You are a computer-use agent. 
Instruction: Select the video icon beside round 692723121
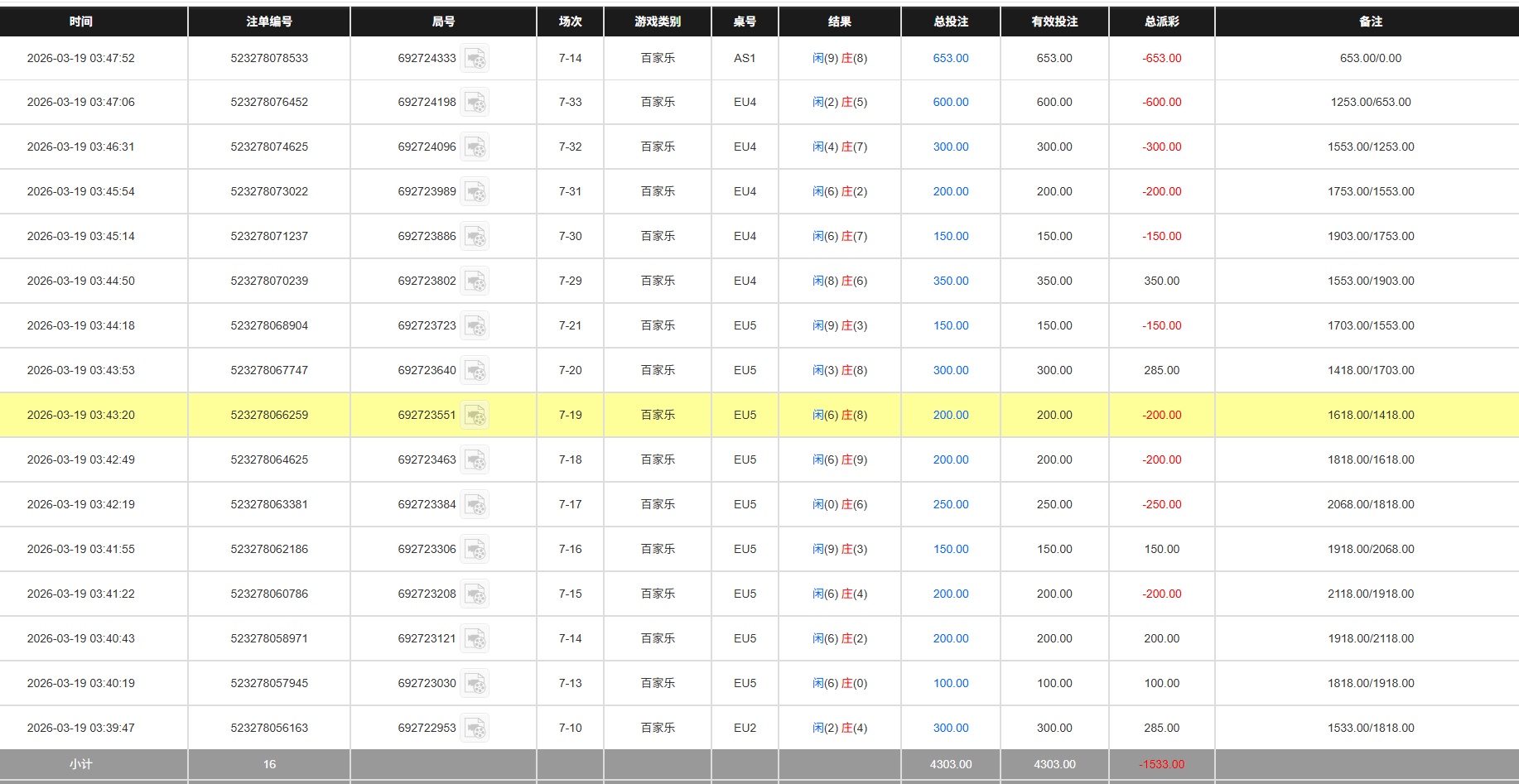pos(475,638)
